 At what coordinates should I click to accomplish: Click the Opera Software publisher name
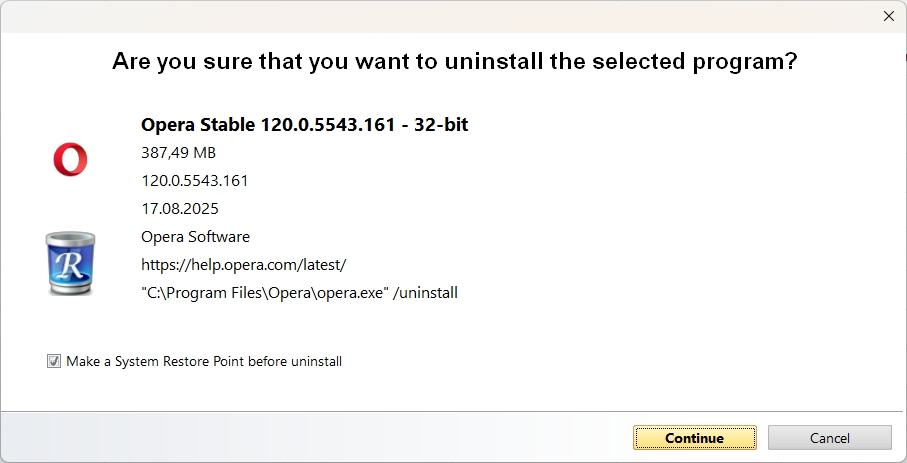point(195,237)
